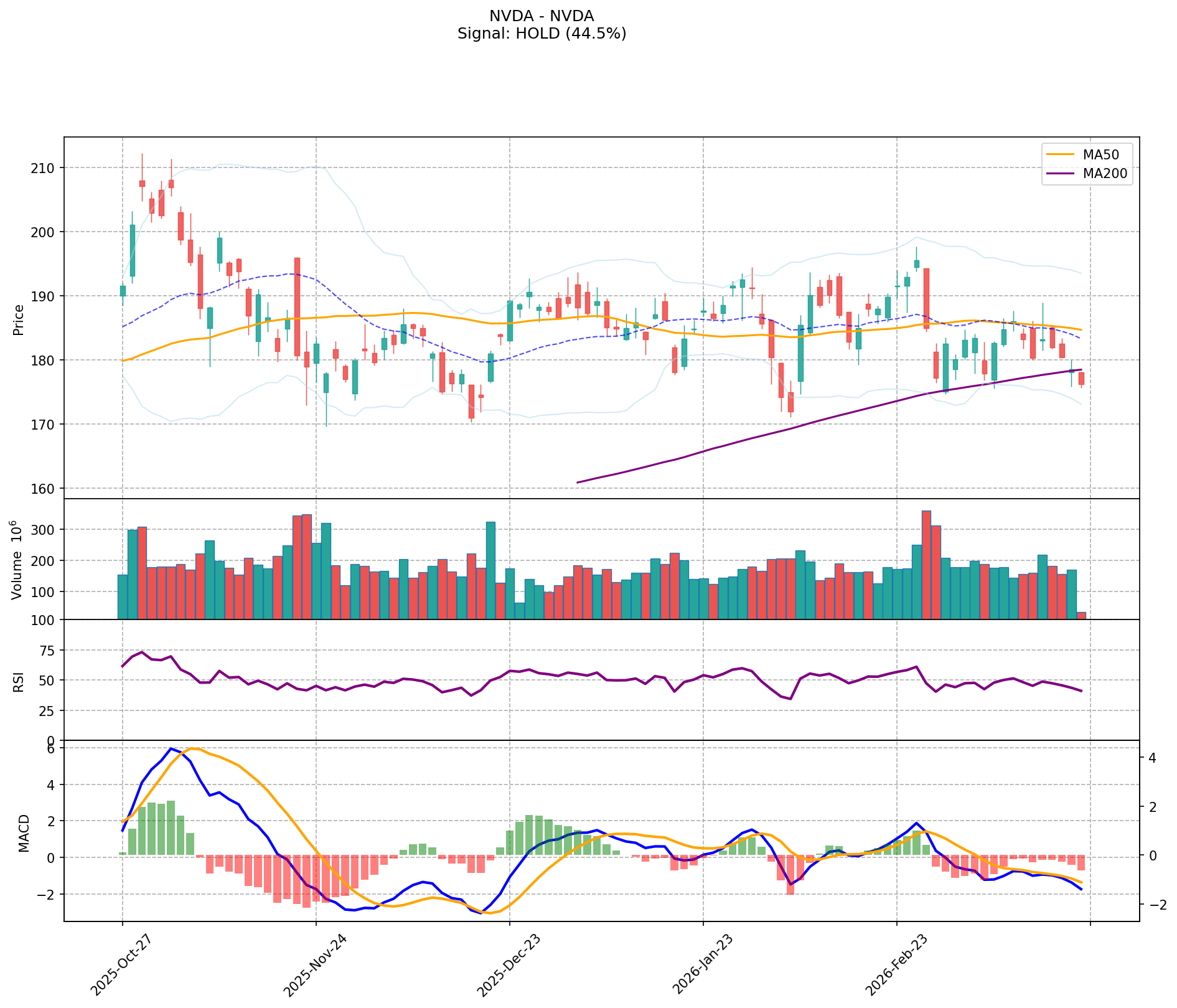Click the purple MA200 legend line sample
1177x1008 pixels.
pyautogui.click(x=1061, y=174)
